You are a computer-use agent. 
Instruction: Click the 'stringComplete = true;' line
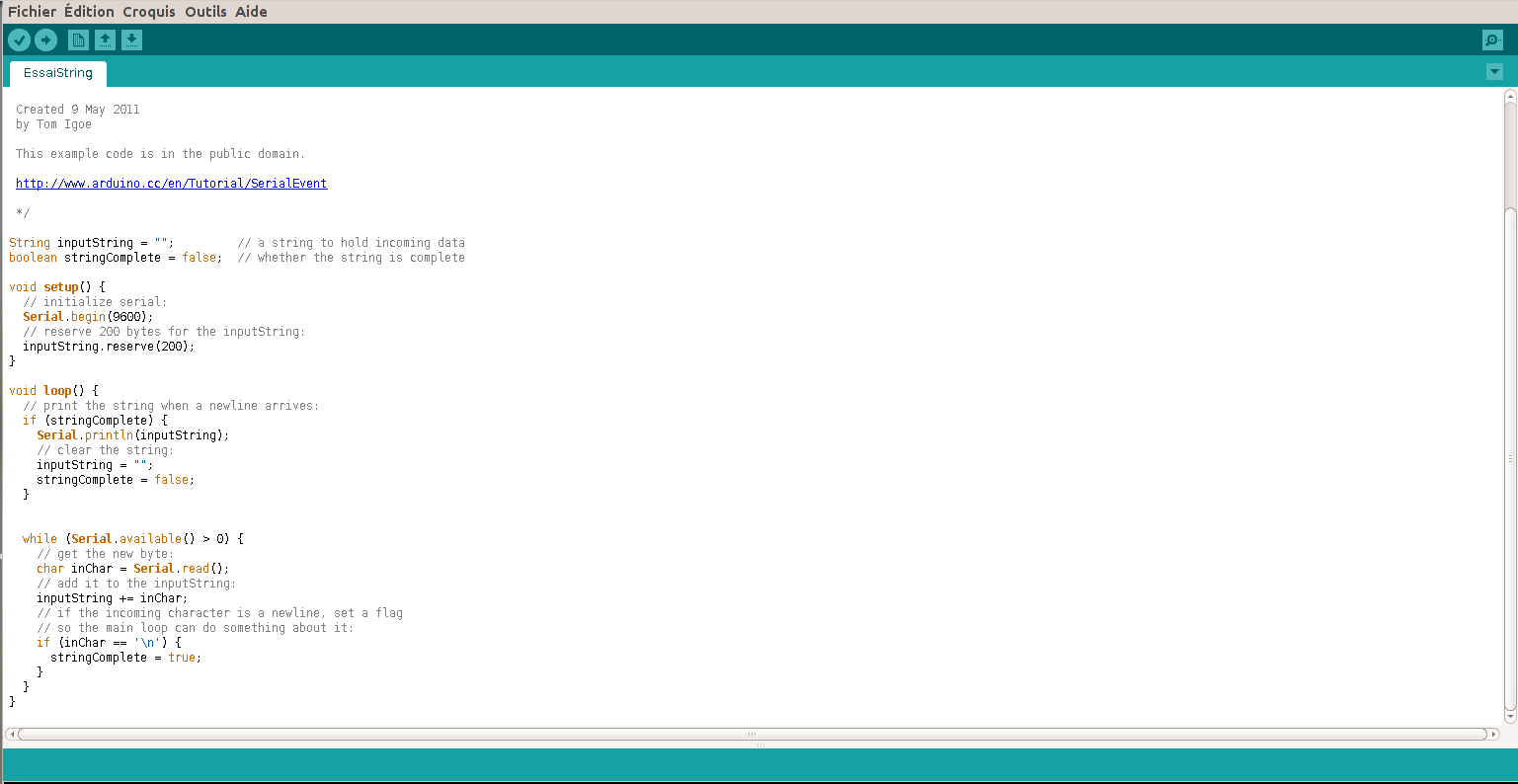(125, 658)
